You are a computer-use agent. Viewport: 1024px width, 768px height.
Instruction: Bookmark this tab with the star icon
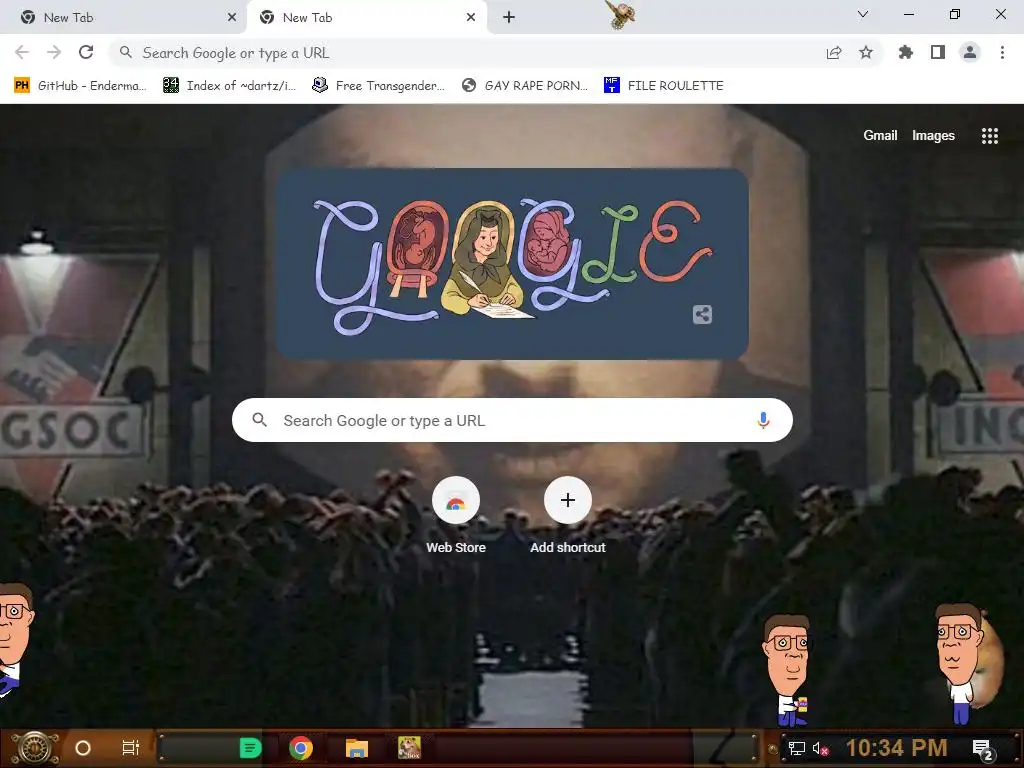coord(866,52)
